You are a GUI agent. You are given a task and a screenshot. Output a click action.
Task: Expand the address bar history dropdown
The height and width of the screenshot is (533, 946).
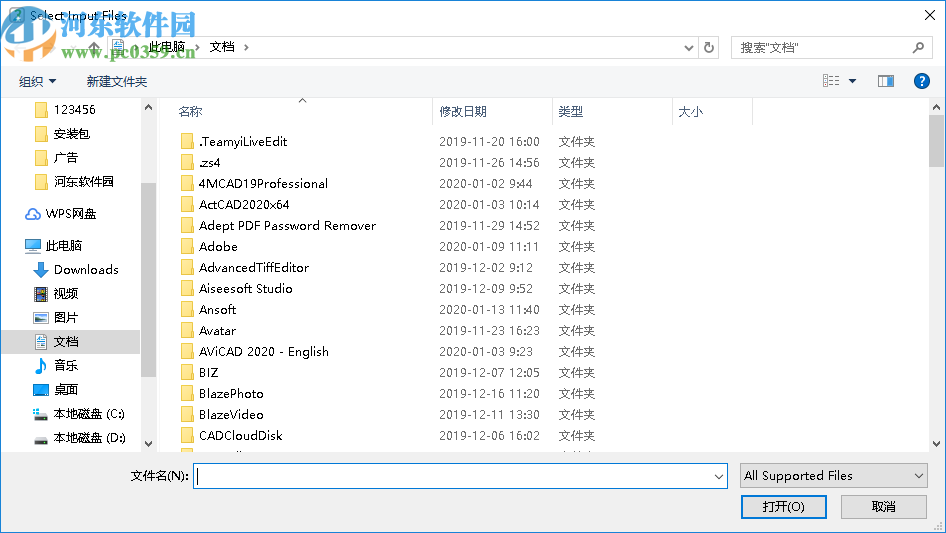coord(688,48)
